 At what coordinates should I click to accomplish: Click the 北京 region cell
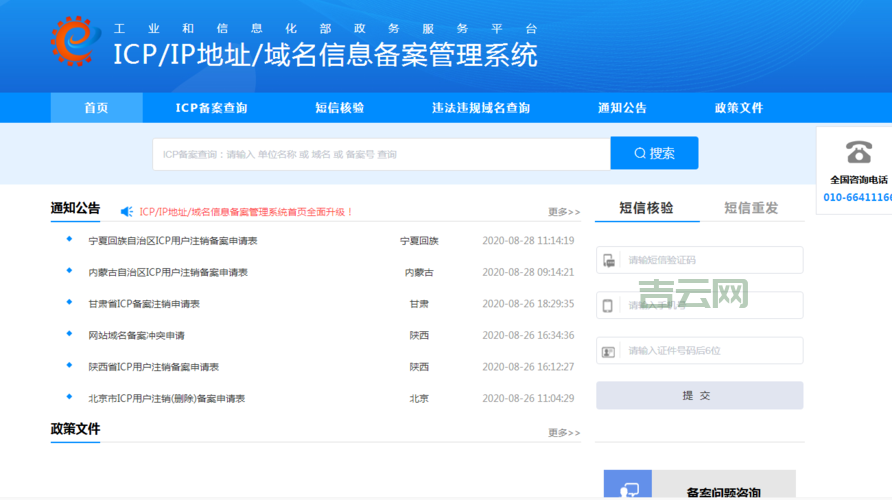419,399
